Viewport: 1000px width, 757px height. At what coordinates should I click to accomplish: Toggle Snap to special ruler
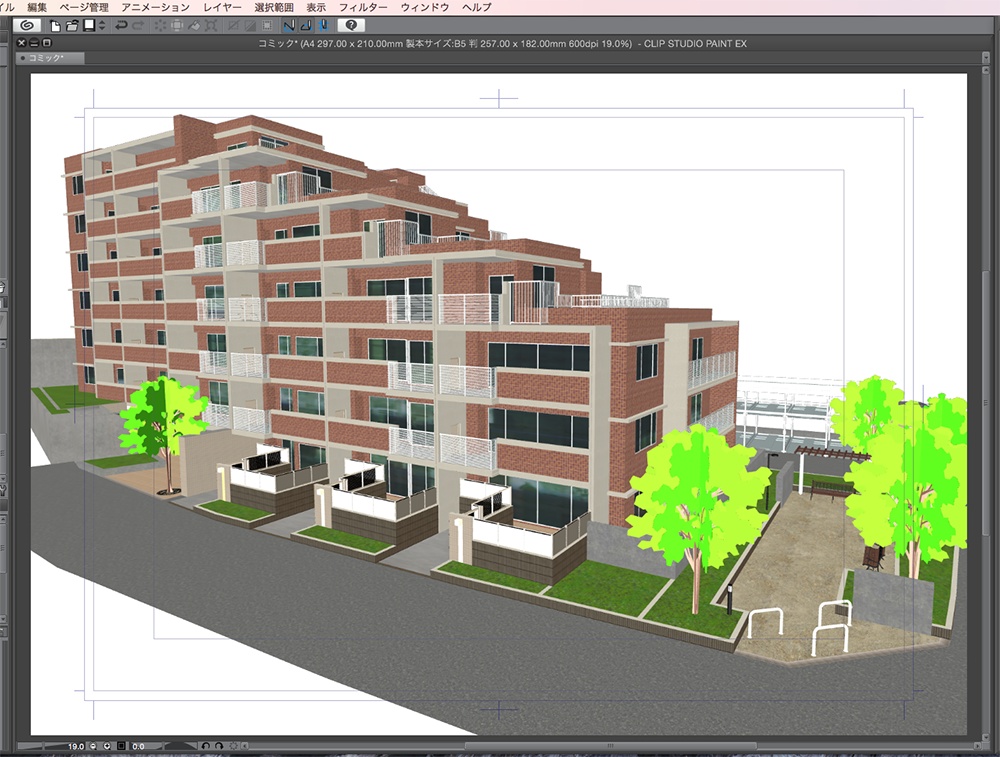click(306, 26)
